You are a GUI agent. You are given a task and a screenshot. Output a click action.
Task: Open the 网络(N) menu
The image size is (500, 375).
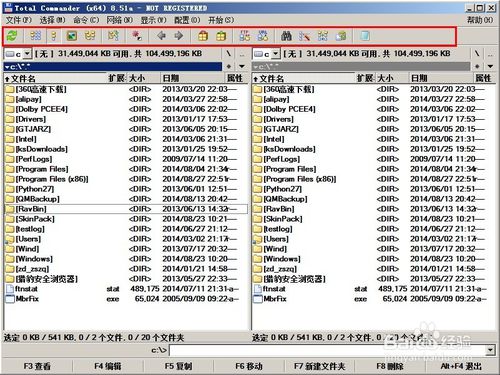pyautogui.click(x=120, y=20)
